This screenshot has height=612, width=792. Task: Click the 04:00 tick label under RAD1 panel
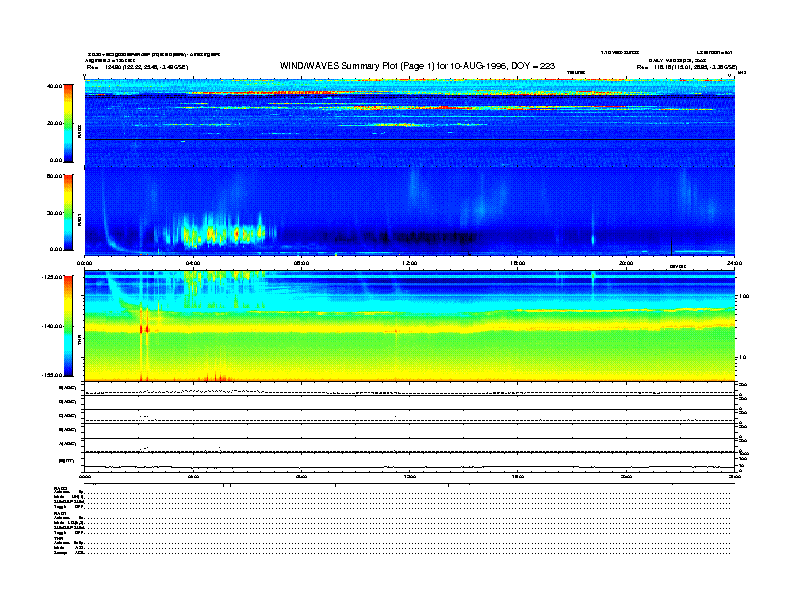click(193, 263)
